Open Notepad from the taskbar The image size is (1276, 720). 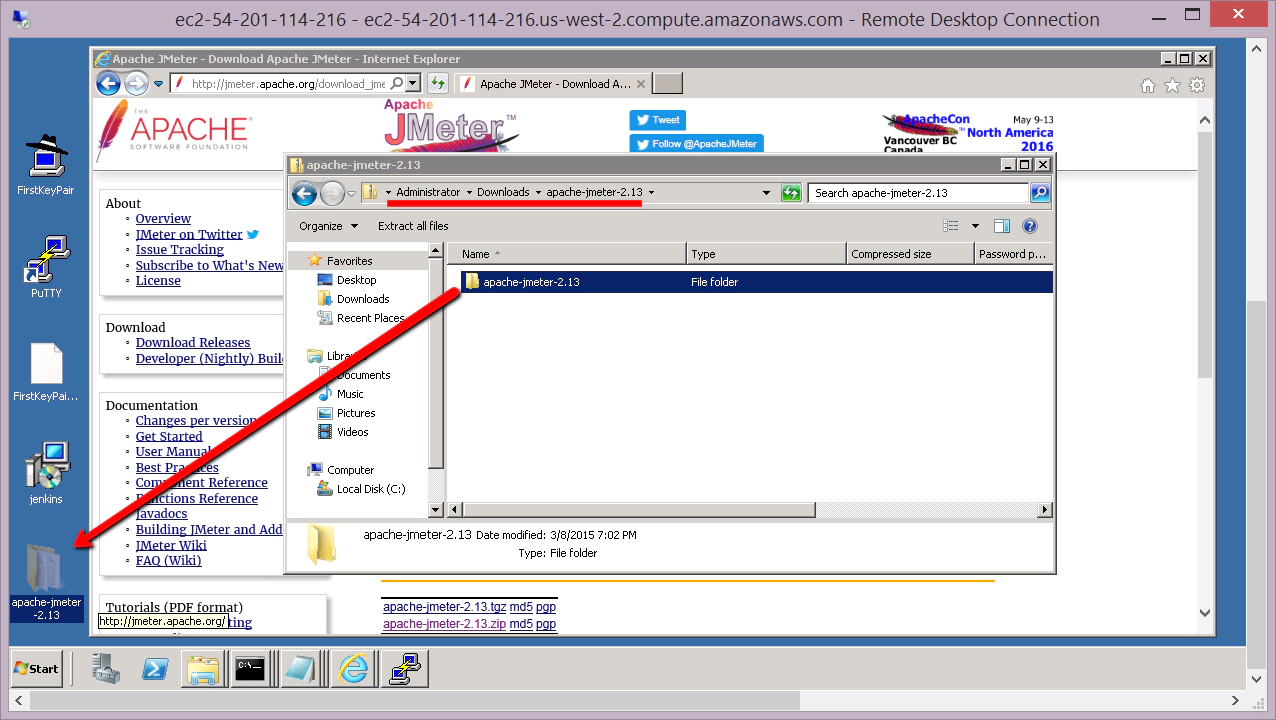pos(302,668)
